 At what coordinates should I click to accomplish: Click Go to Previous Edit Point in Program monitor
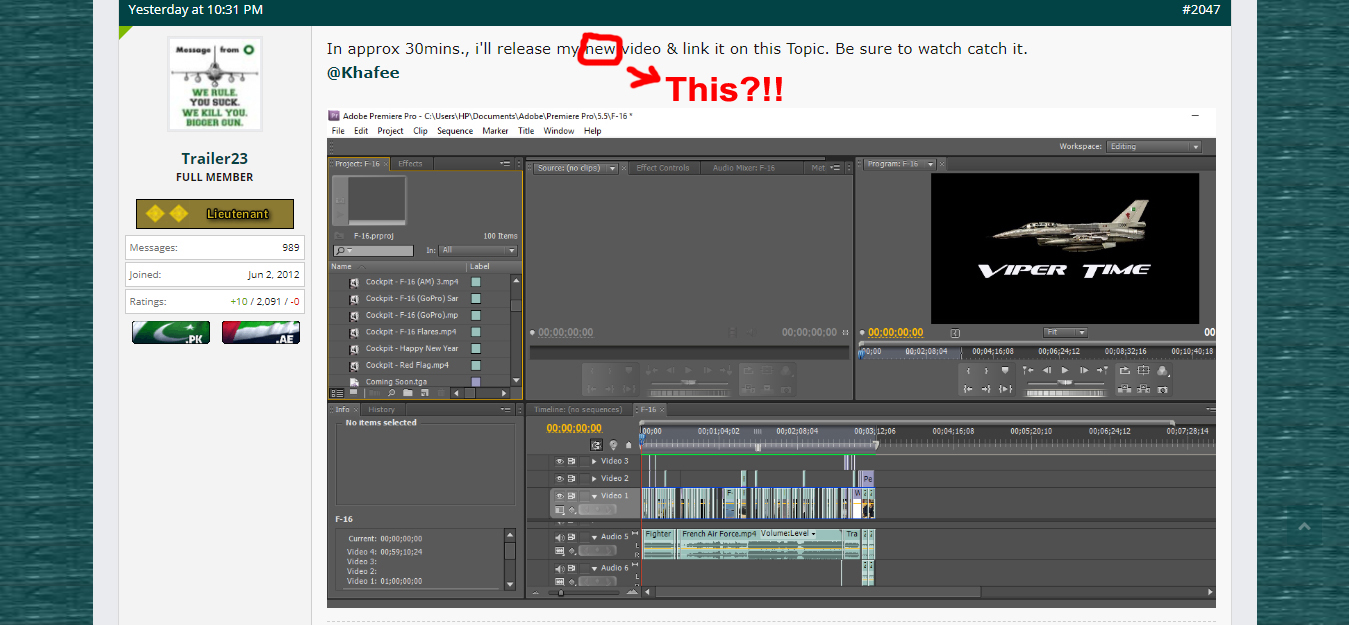(x=1027, y=370)
